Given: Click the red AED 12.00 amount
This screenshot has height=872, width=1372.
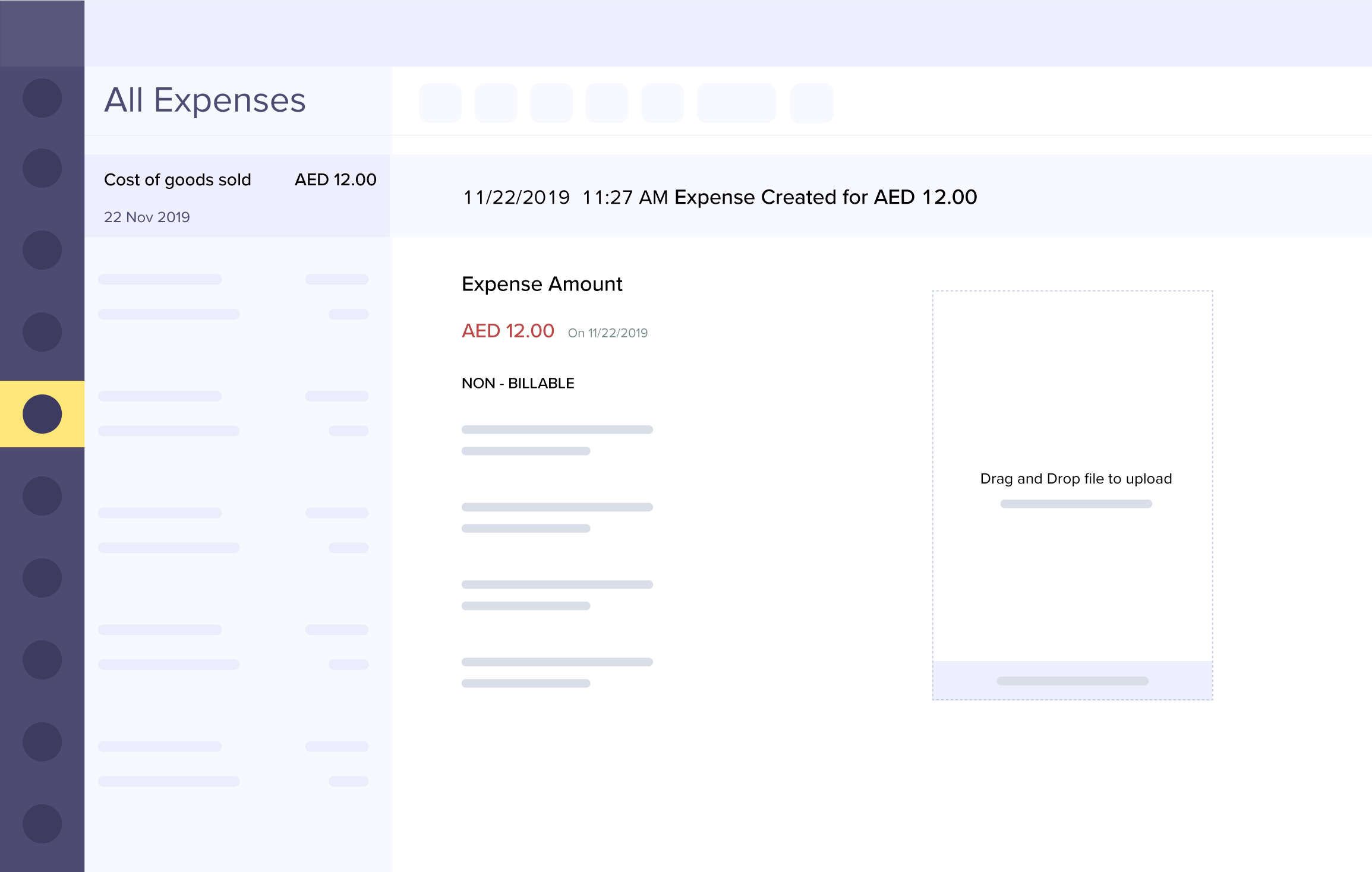Looking at the screenshot, I should [508, 331].
